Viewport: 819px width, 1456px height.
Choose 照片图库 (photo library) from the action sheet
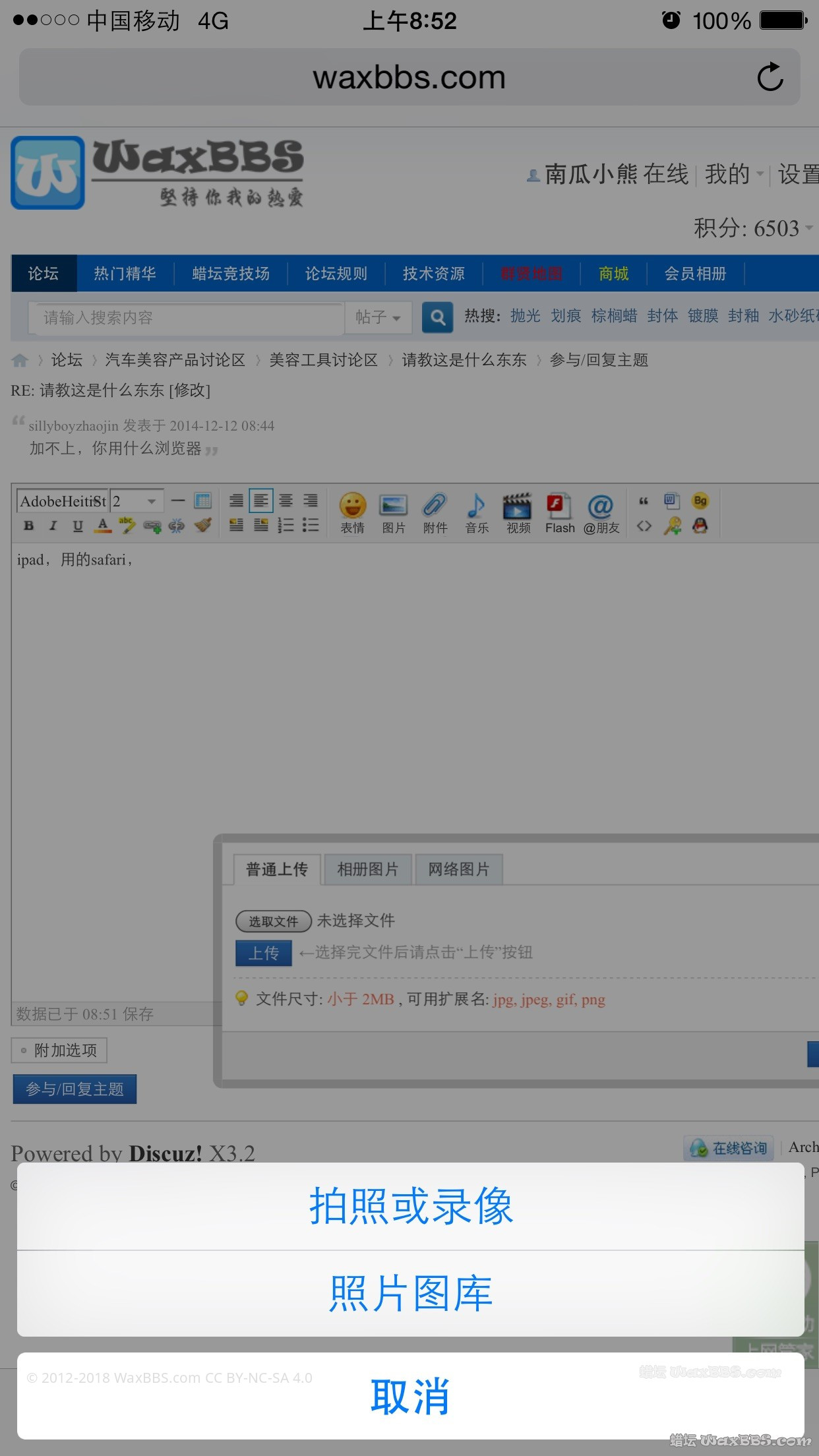(410, 1293)
